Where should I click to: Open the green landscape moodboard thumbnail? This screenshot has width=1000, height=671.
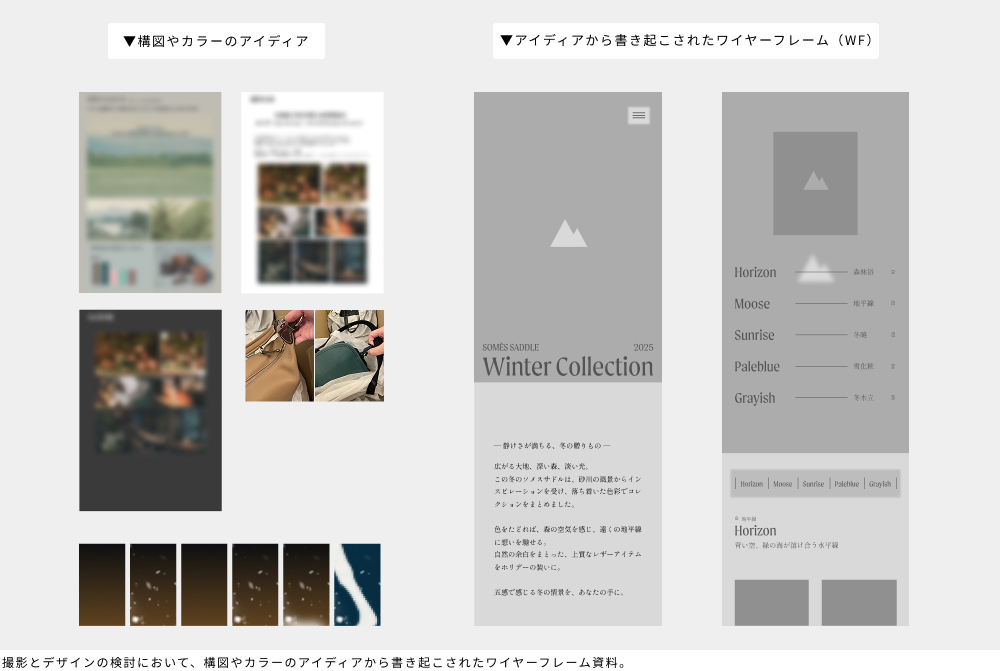click(150, 192)
